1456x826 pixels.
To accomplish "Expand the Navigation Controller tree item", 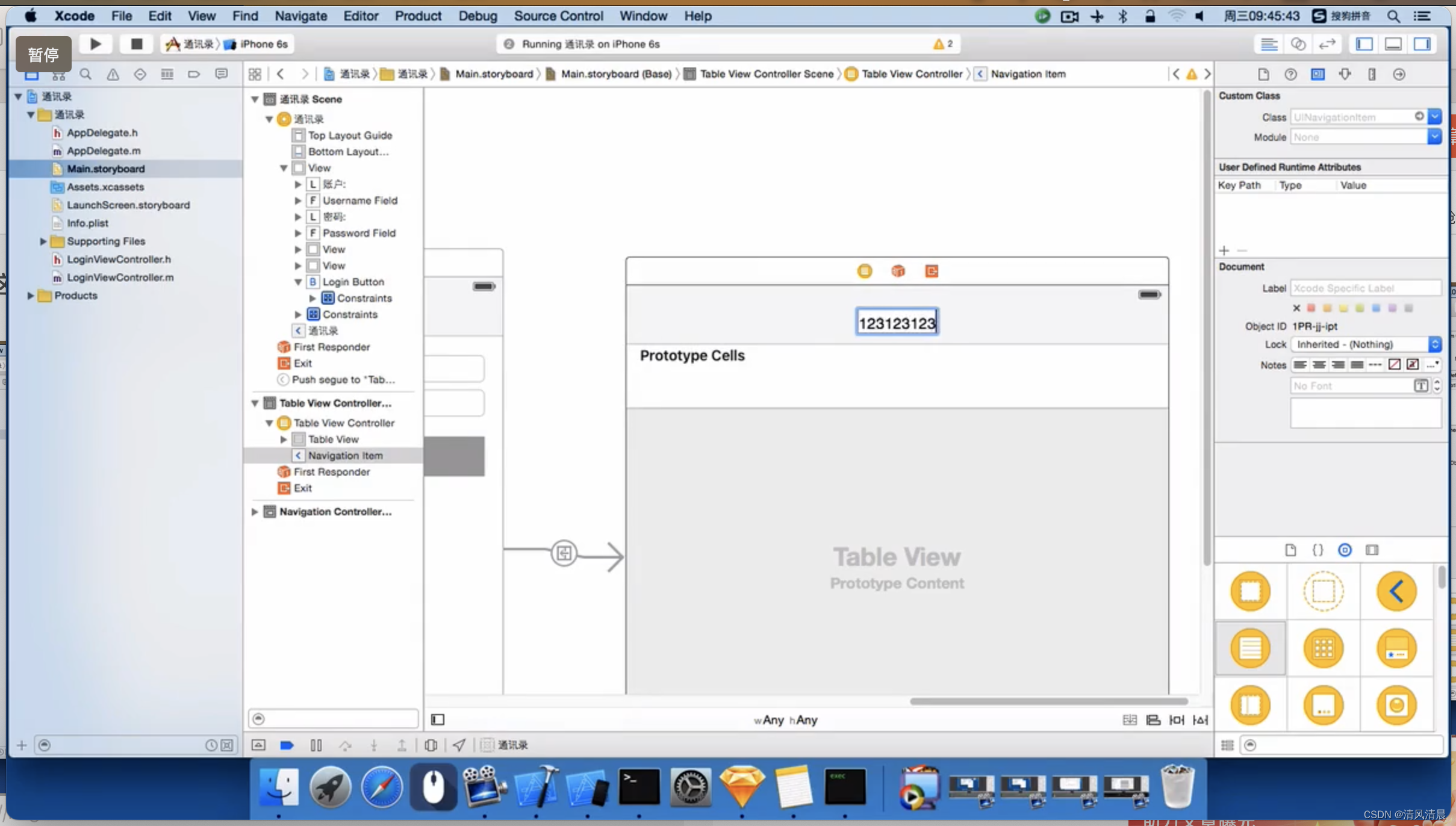I will (255, 511).
